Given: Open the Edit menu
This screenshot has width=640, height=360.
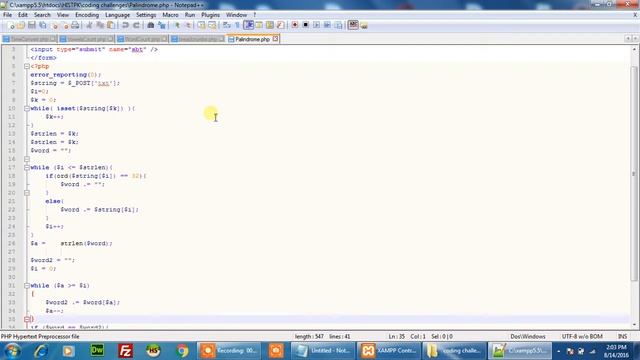Looking at the screenshot, I should 23,15.
